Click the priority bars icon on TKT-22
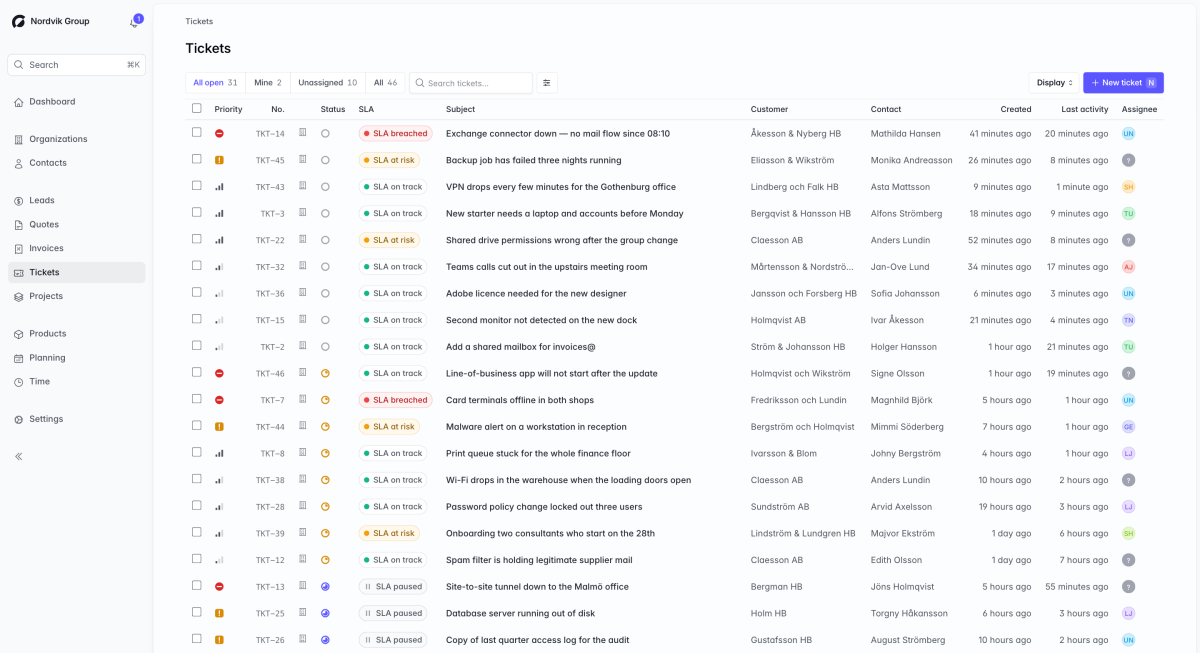This screenshot has height=653, width=1200. [219, 240]
